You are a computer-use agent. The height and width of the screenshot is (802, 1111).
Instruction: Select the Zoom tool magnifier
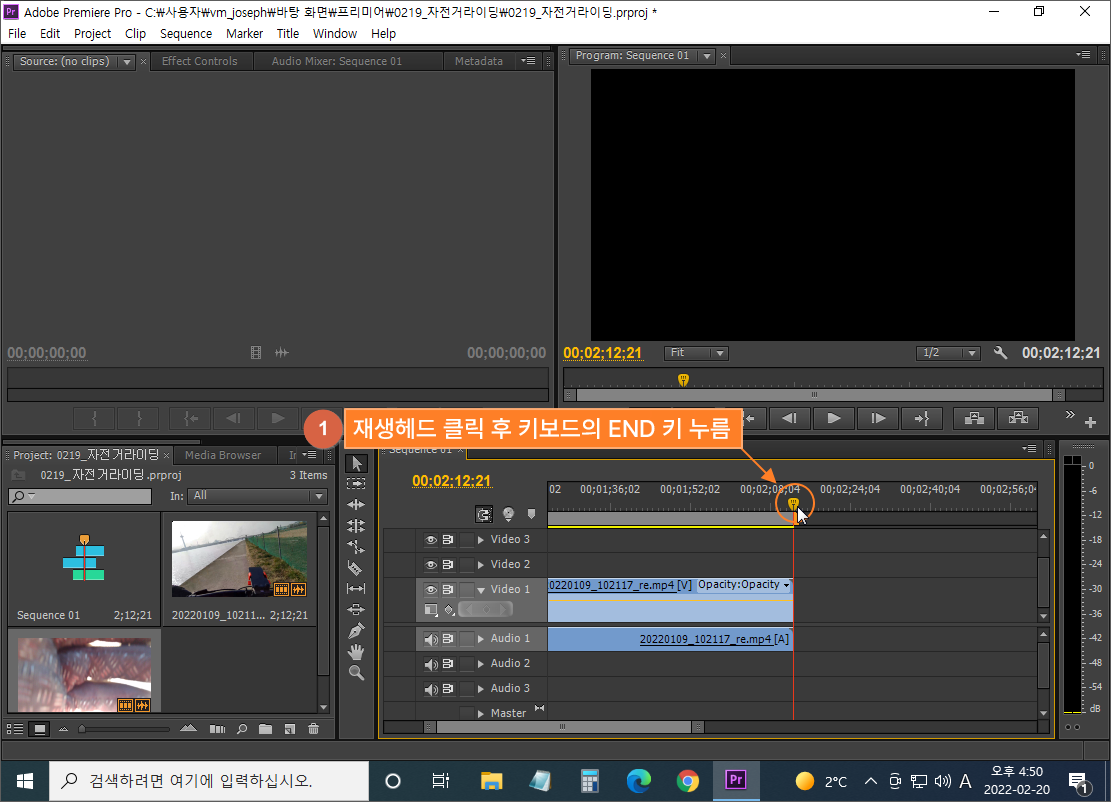356,673
